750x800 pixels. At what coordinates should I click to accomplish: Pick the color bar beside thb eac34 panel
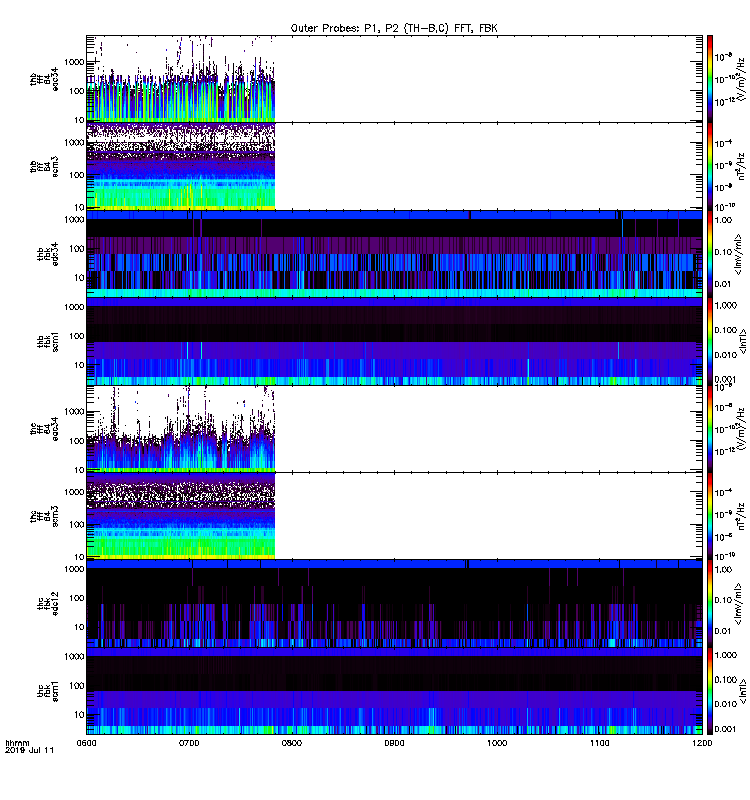[x=710, y=79]
